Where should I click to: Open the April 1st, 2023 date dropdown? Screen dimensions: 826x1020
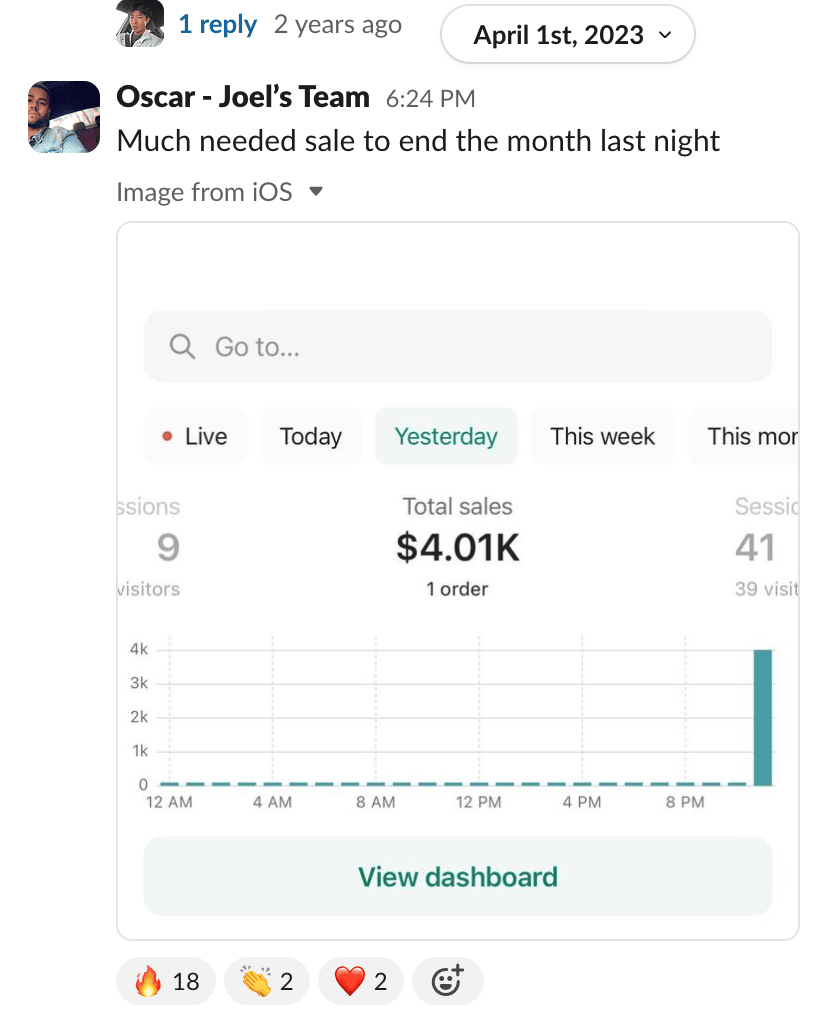click(x=567, y=36)
